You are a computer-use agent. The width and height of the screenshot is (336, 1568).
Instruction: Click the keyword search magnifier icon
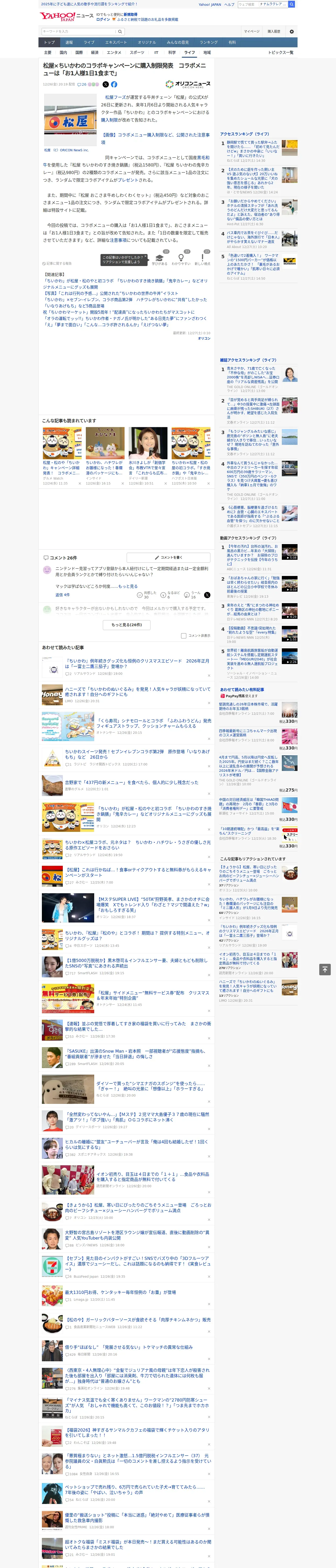[x=120, y=31]
